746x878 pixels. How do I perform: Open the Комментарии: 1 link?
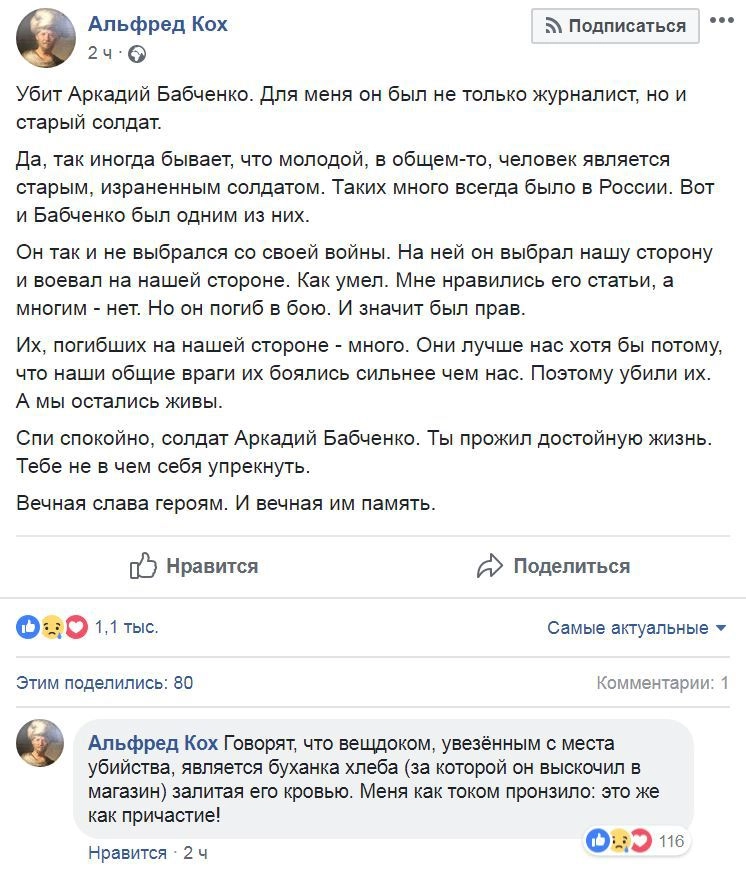pos(662,683)
